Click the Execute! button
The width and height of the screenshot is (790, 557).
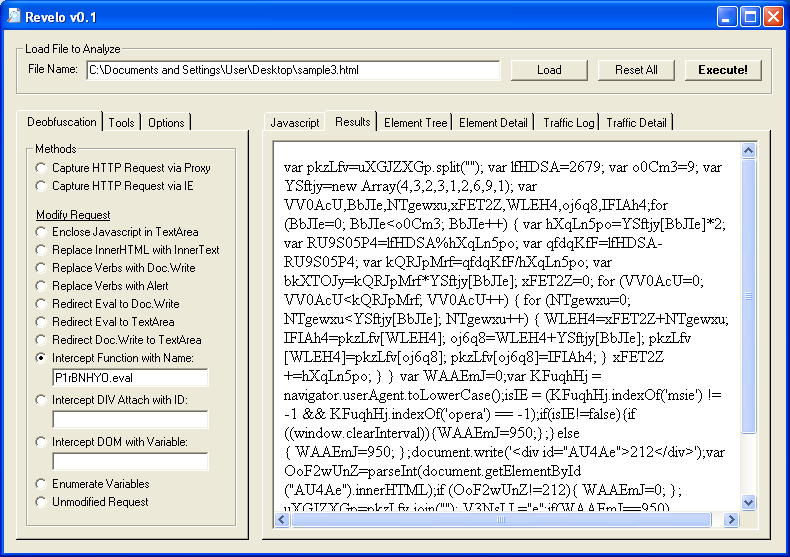point(722,70)
